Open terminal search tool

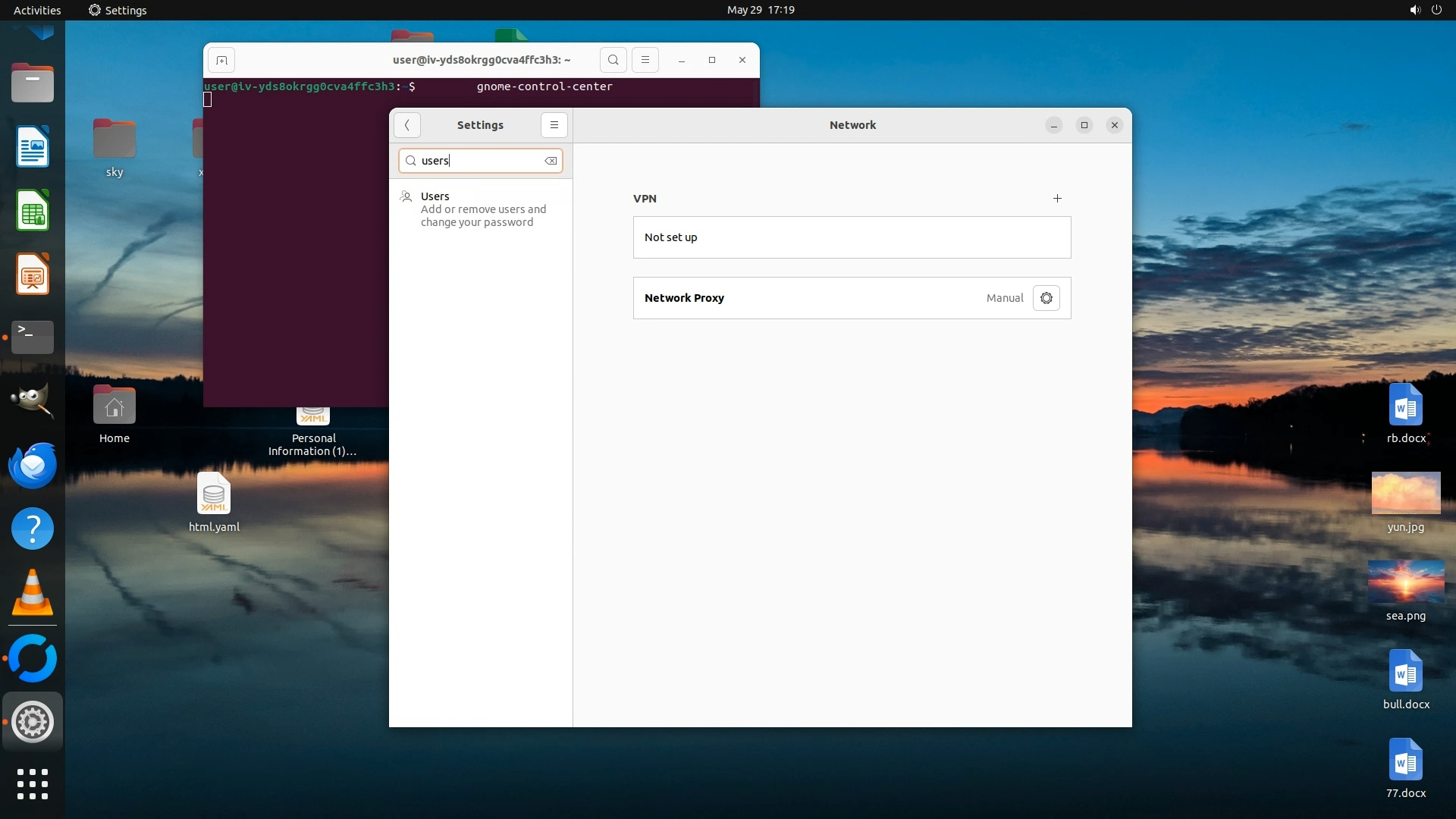pos(613,60)
